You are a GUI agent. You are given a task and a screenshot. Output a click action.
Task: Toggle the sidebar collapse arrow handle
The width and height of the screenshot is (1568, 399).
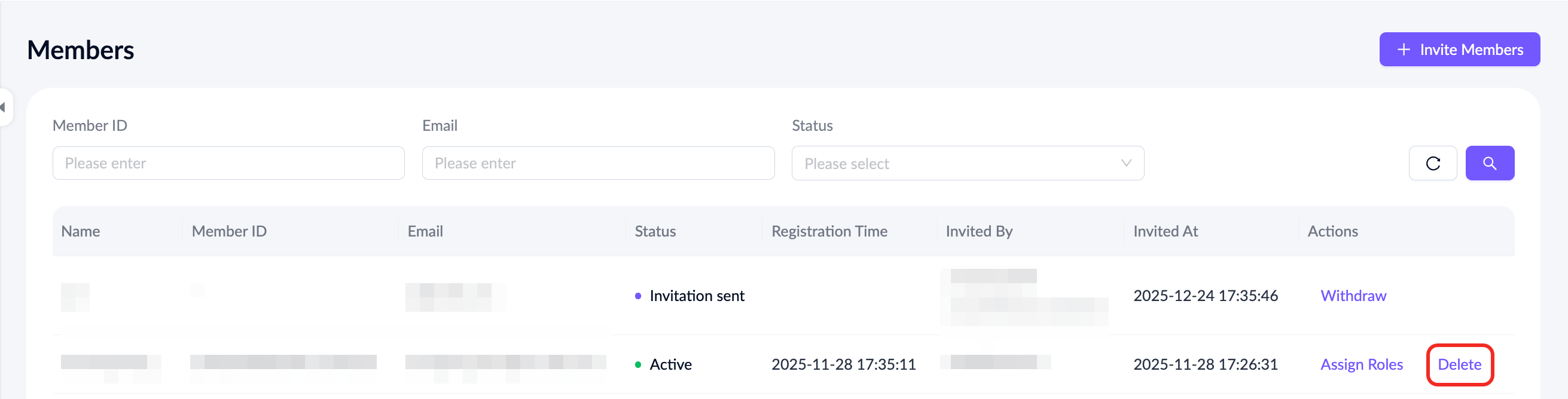(x=4, y=108)
